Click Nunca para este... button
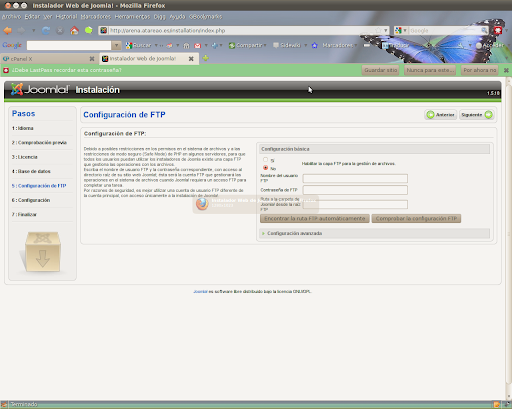The width and height of the screenshot is (512, 409). pos(430,70)
